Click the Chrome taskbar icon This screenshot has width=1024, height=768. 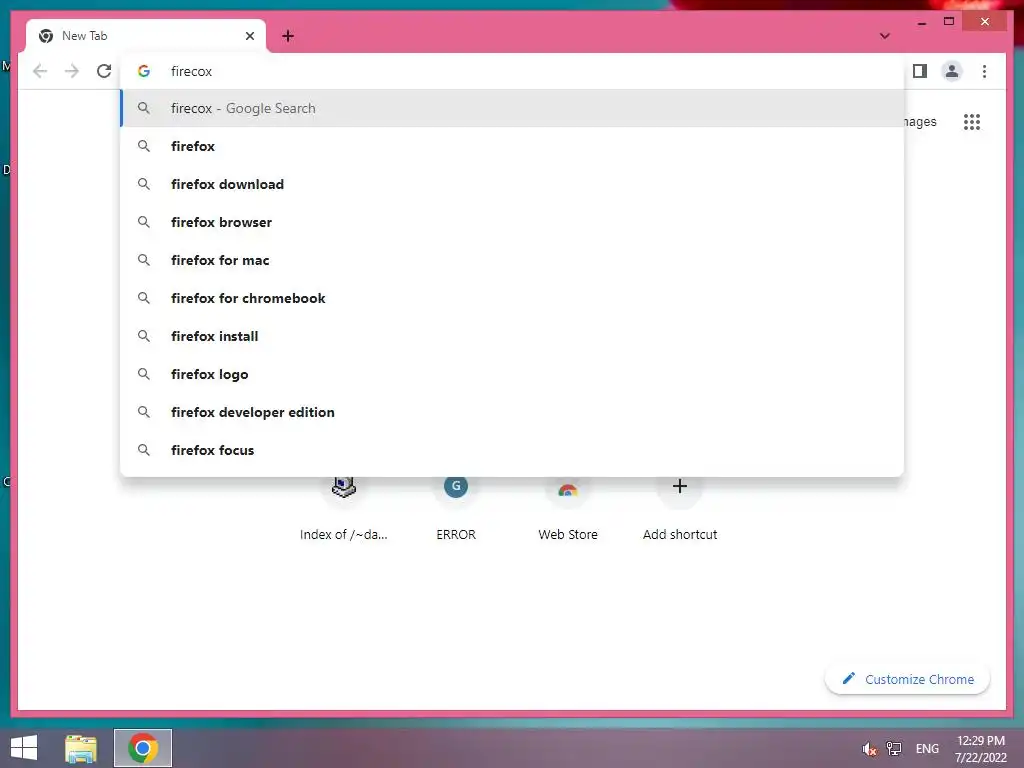143,748
